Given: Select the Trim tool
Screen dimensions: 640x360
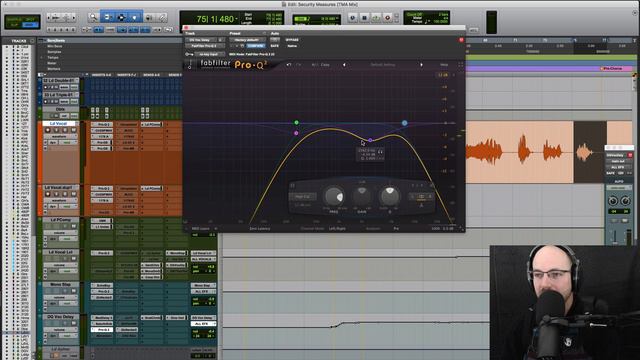Looking at the screenshot, I should pyautogui.click(x=108, y=17).
